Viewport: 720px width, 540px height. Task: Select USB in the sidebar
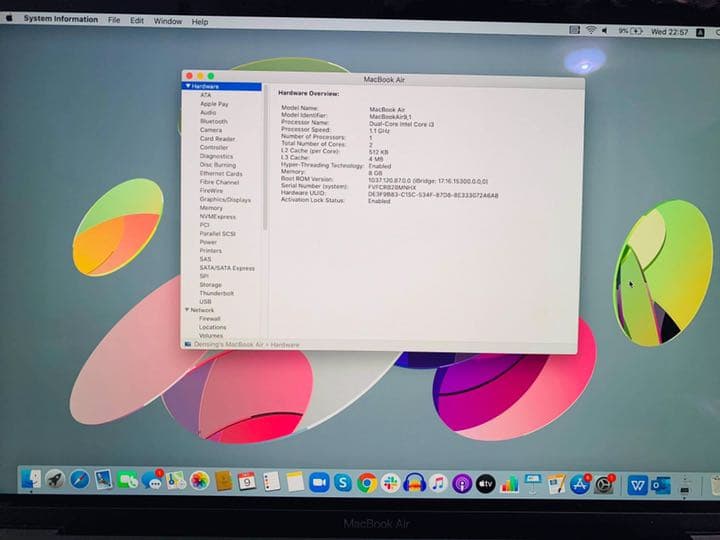tap(205, 302)
